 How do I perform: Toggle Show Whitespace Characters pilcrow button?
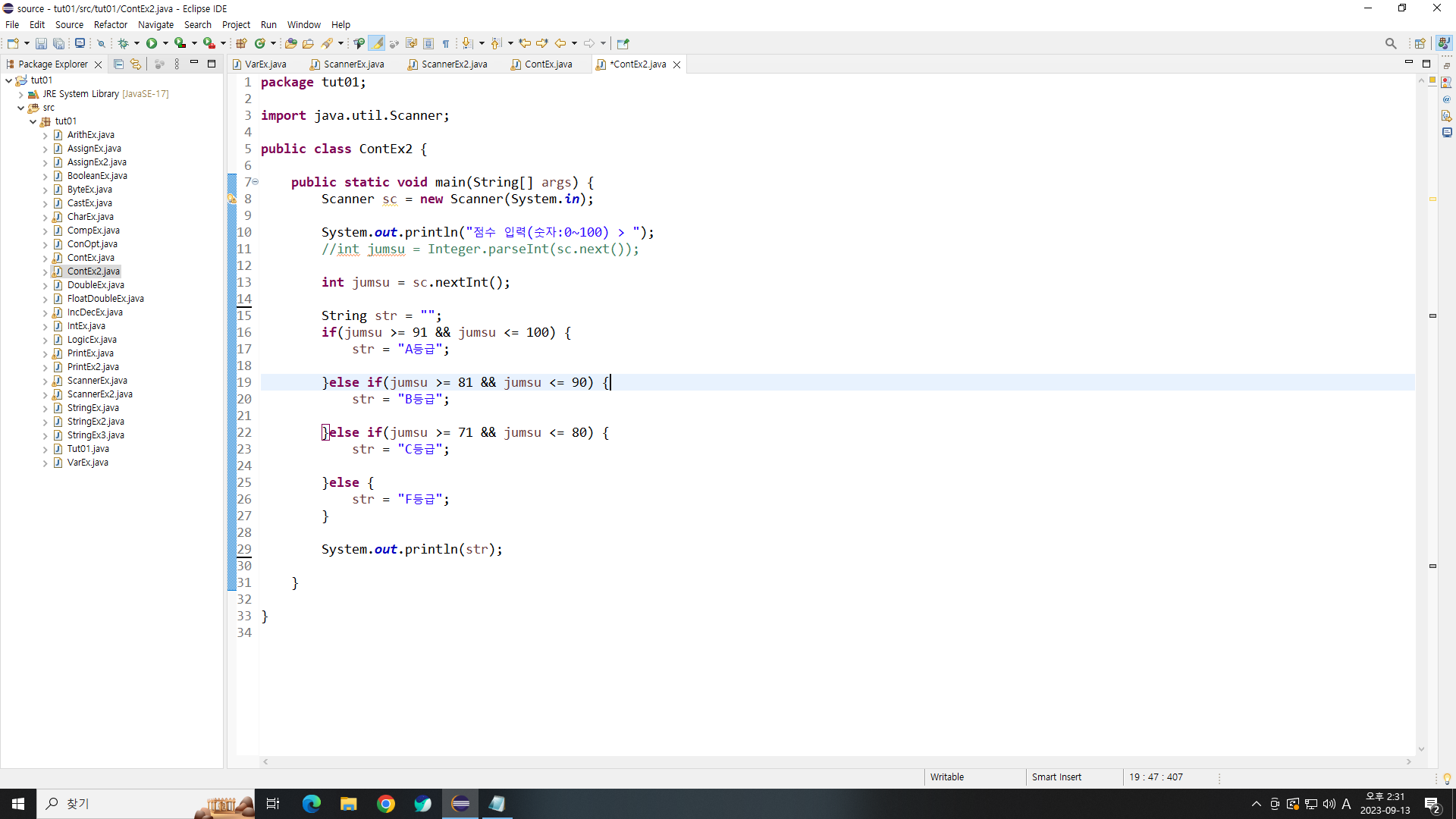coord(446,43)
